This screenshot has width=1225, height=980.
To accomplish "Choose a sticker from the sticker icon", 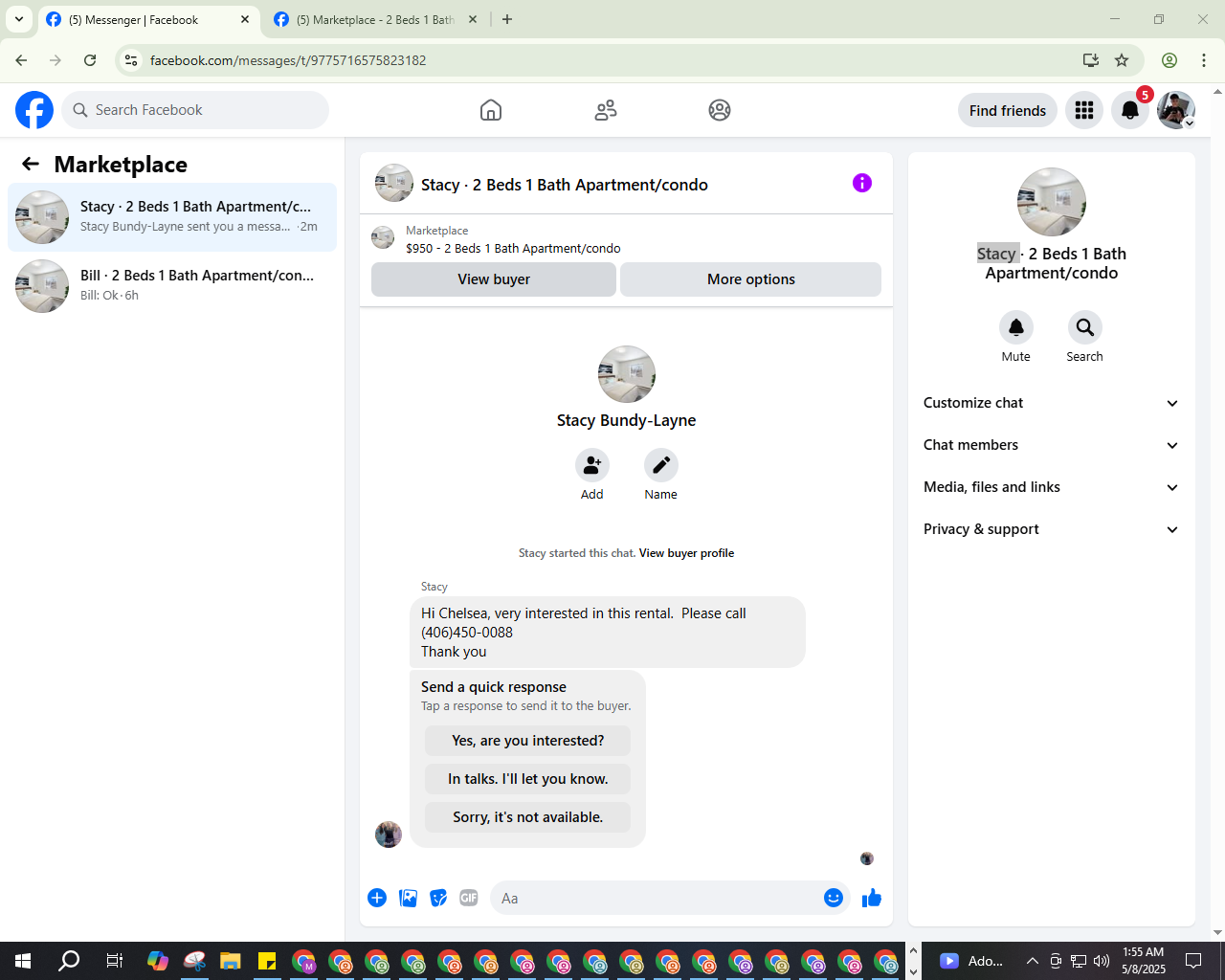I will [x=438, y=898].
